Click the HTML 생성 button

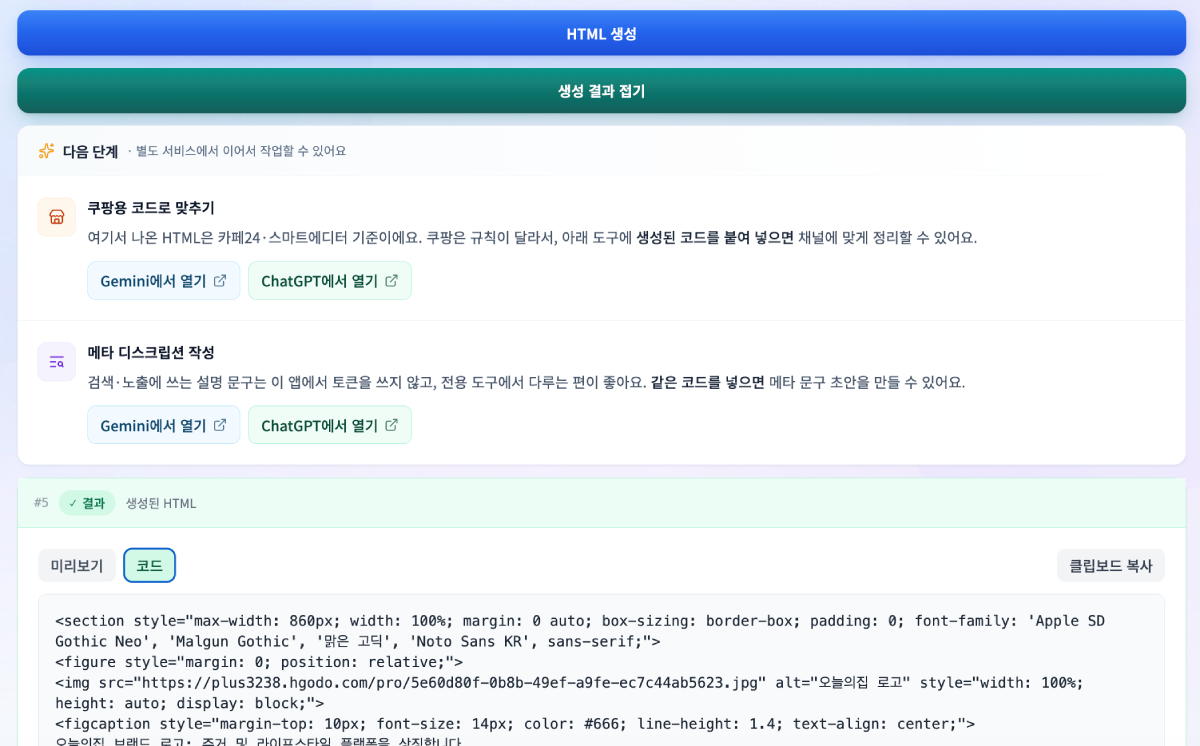(601, 33)
